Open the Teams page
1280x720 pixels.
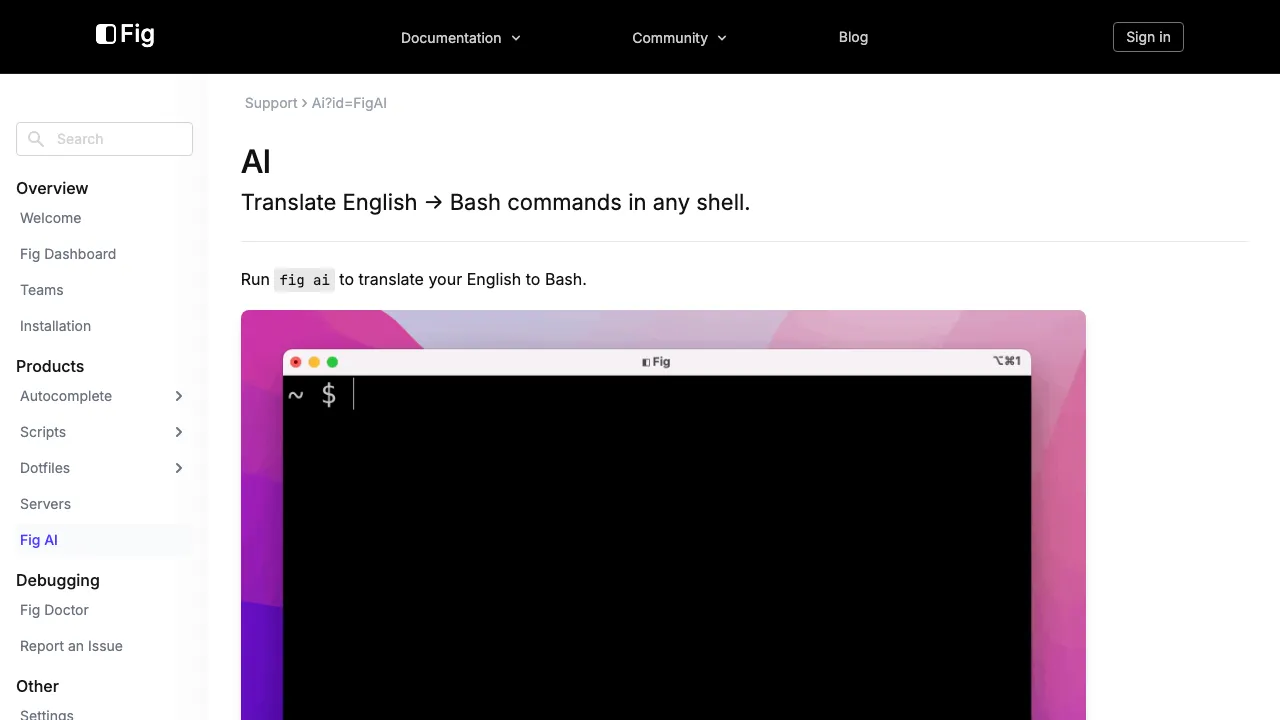click(41, 290)
